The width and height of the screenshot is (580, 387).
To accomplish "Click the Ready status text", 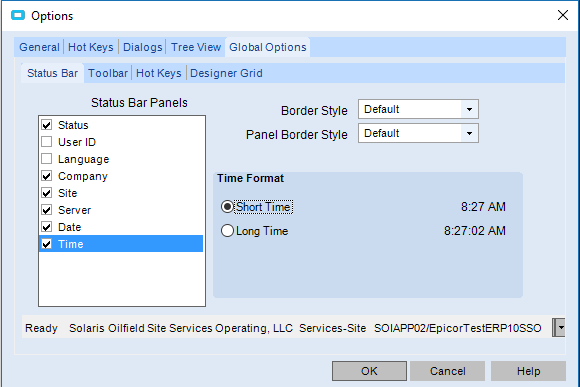I will pyautogui.click(x=41, y=328).
